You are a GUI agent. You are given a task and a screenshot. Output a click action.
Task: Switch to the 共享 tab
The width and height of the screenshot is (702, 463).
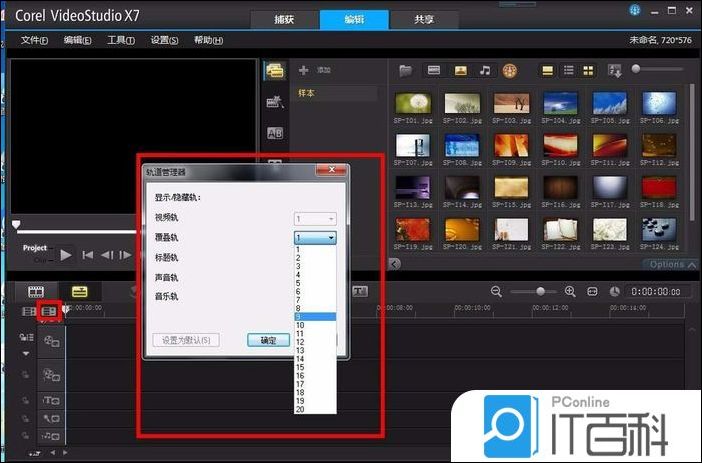pos(424,19)
